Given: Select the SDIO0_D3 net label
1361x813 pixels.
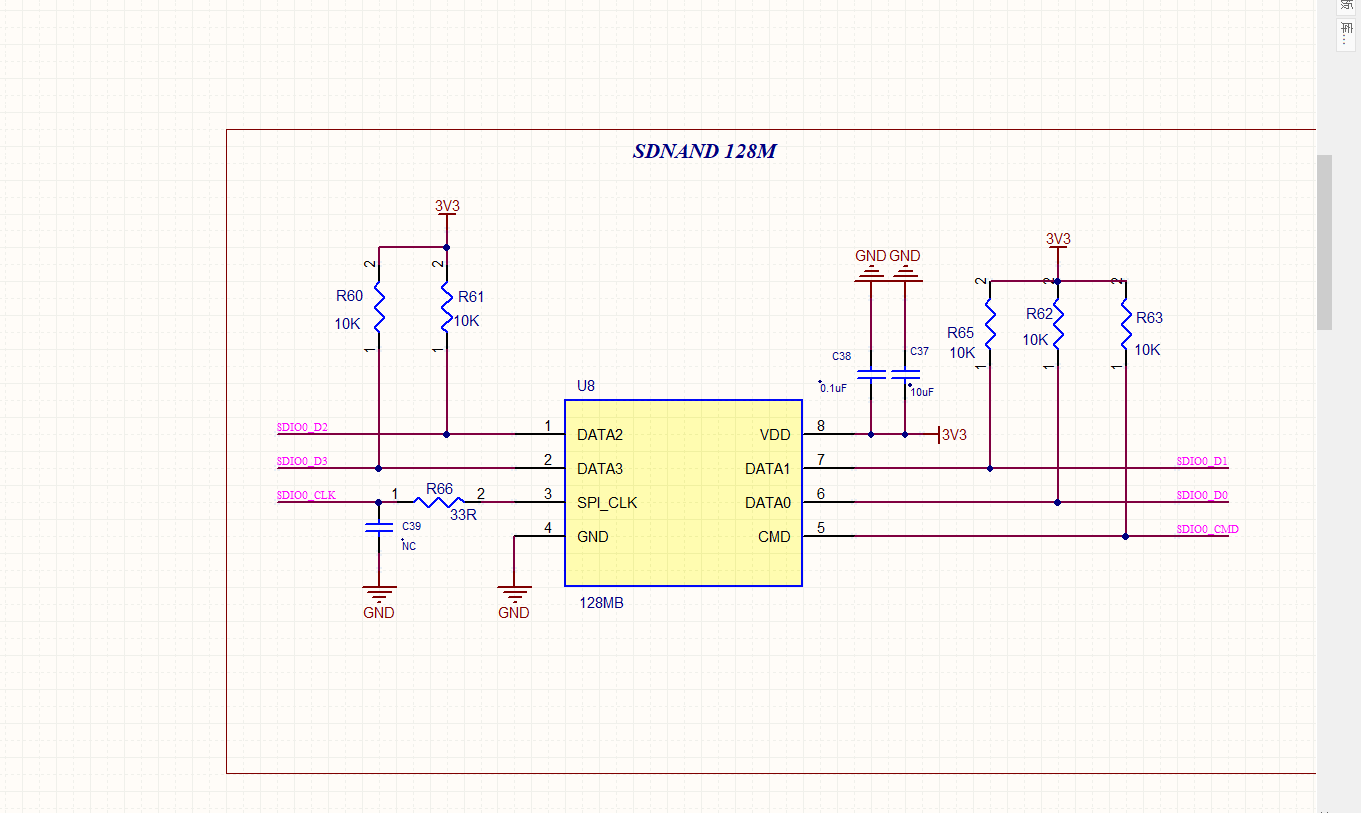Looking at the screenshot, I should coord(302,462).
